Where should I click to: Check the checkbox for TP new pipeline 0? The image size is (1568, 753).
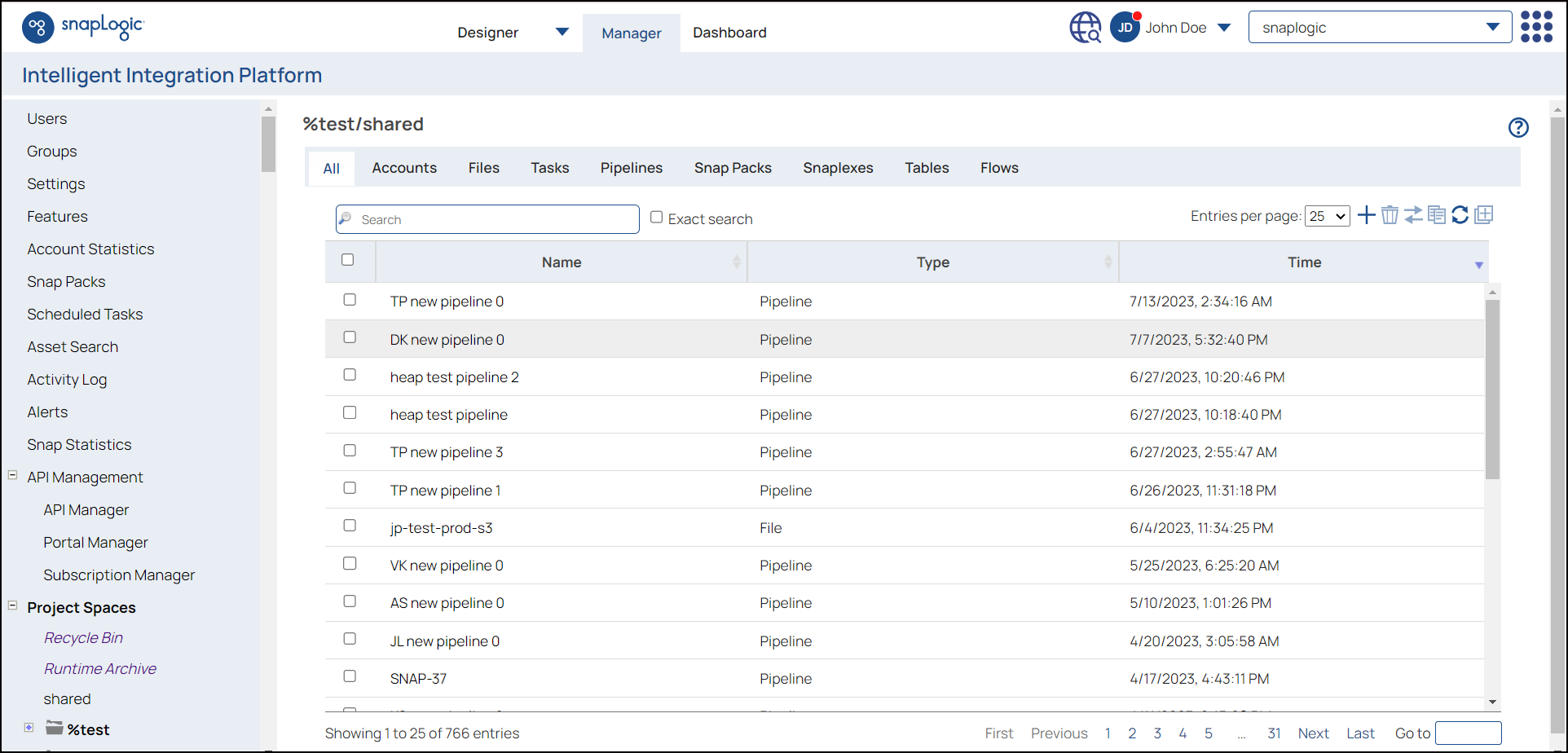pos(350,299)
